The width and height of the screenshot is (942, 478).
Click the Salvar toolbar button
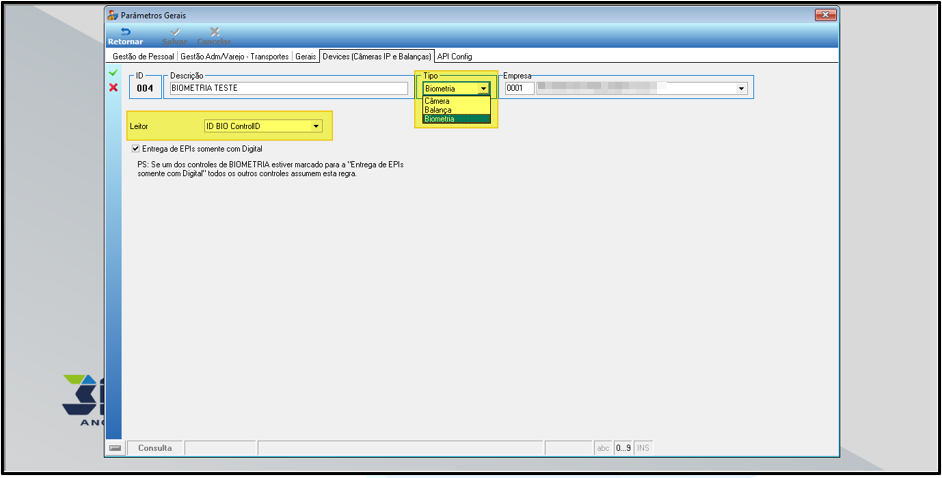click(x=175, y=37)
